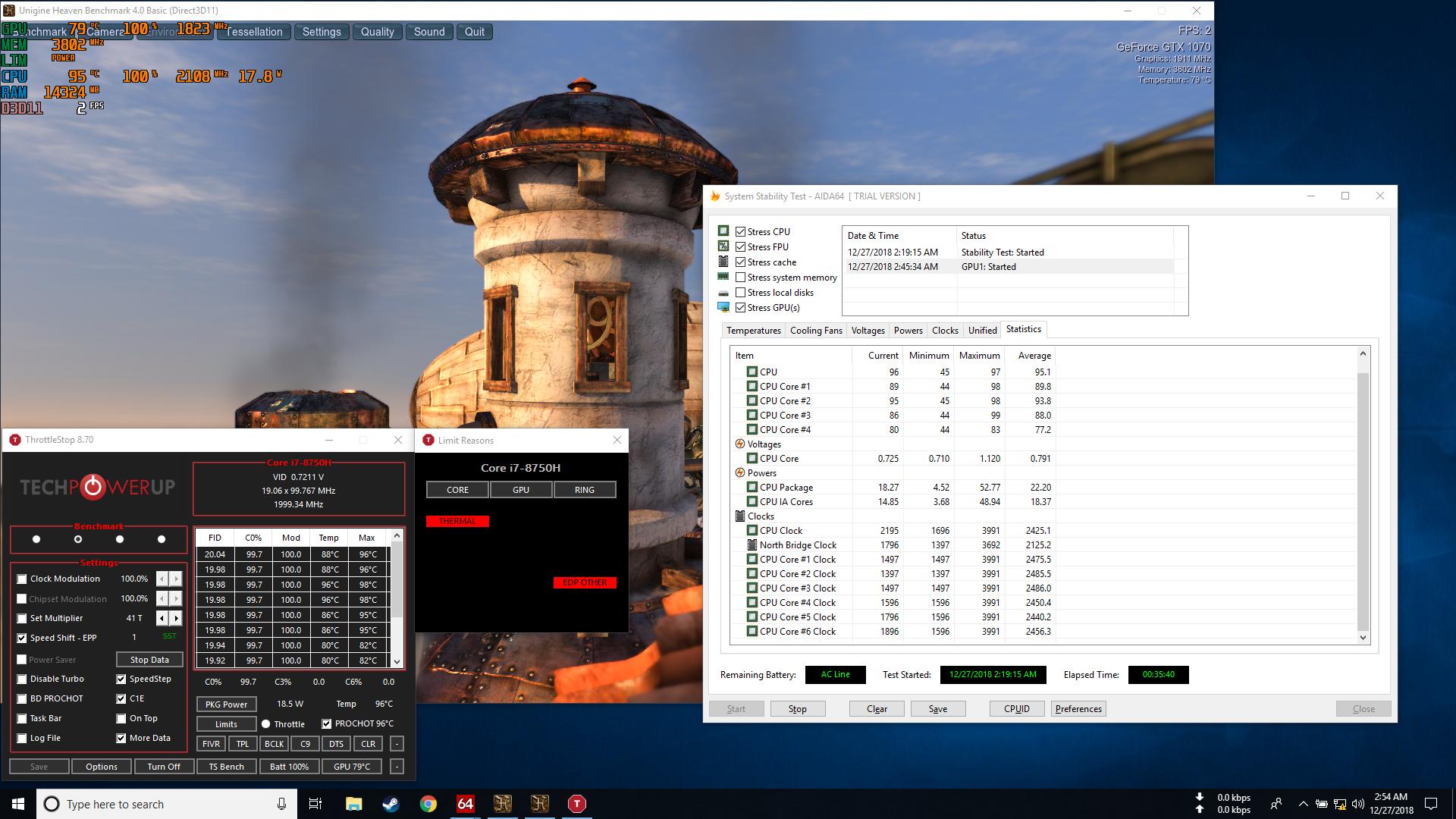The width and height of the screenshot is (1456, 819).
Task: Uncheck Stress CPU checkbox
Action: (741, 232)
